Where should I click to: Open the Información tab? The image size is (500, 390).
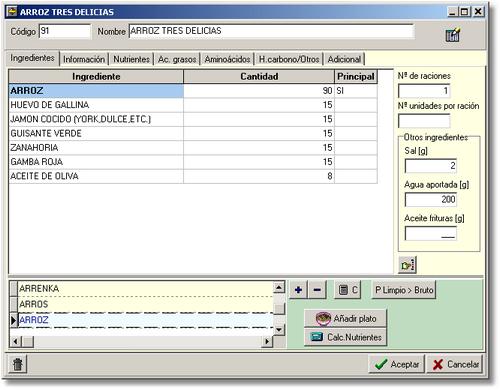click(x=84, y=59)
